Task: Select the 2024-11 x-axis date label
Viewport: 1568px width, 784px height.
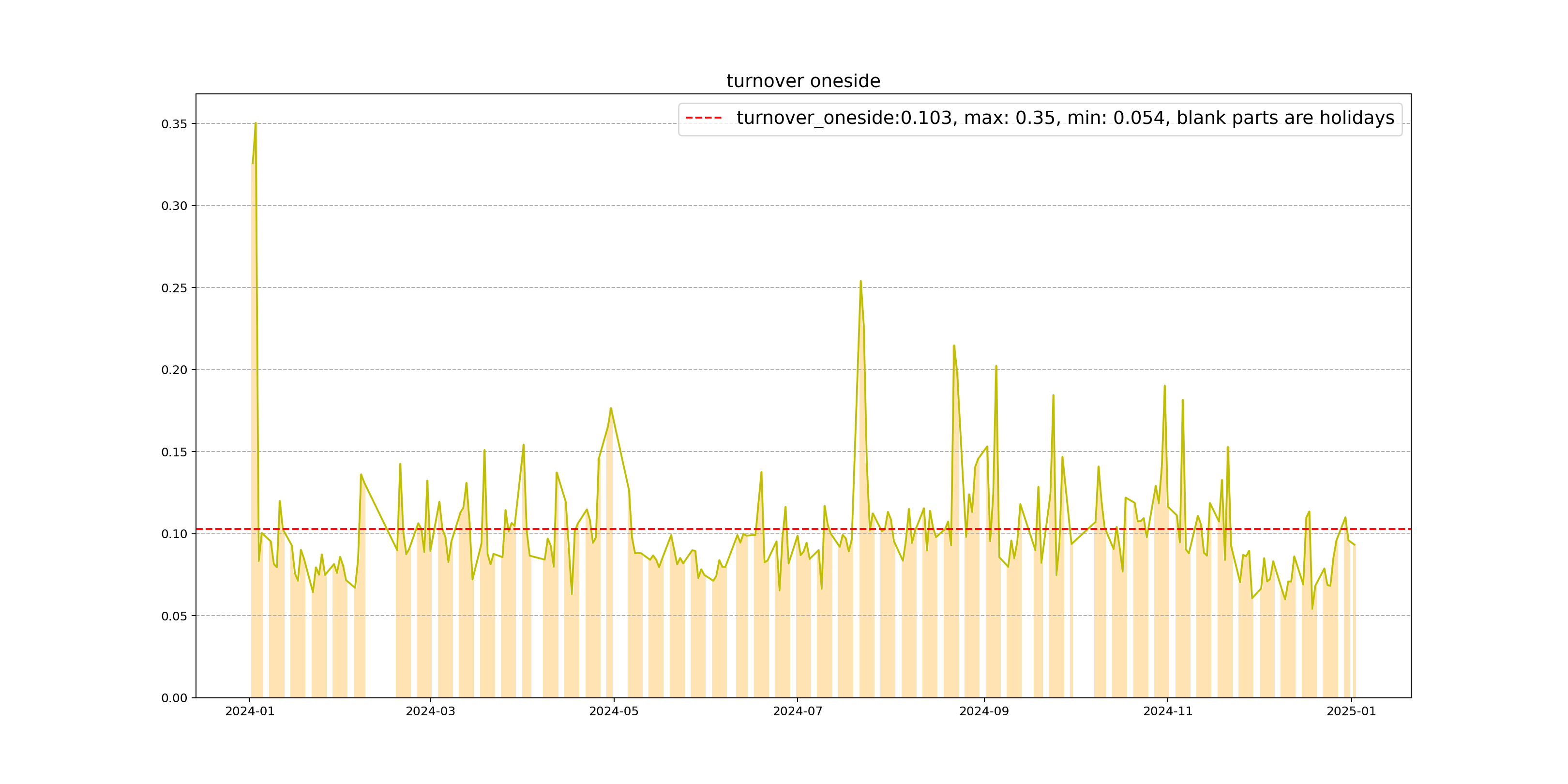Action: click(x=1167, y=711)
